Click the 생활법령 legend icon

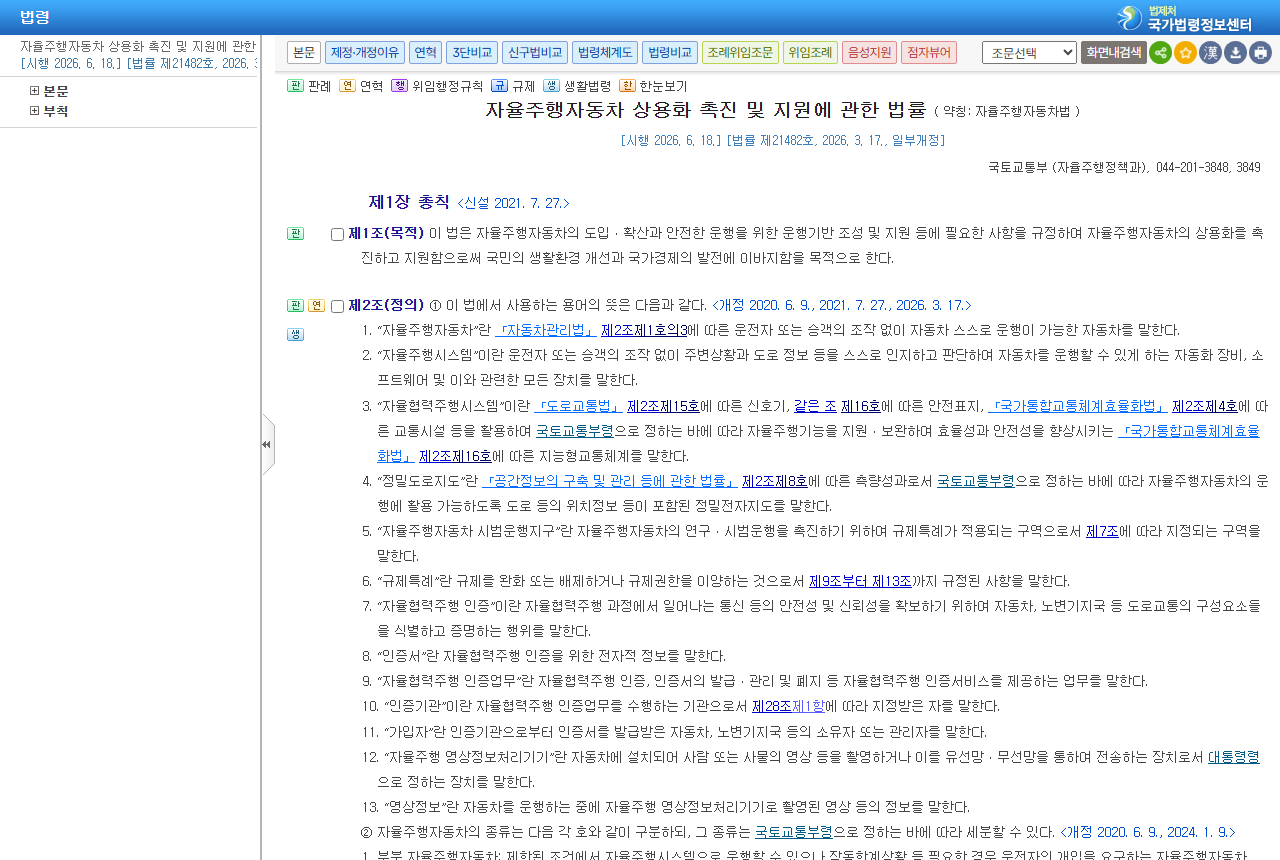pos(551,86)
